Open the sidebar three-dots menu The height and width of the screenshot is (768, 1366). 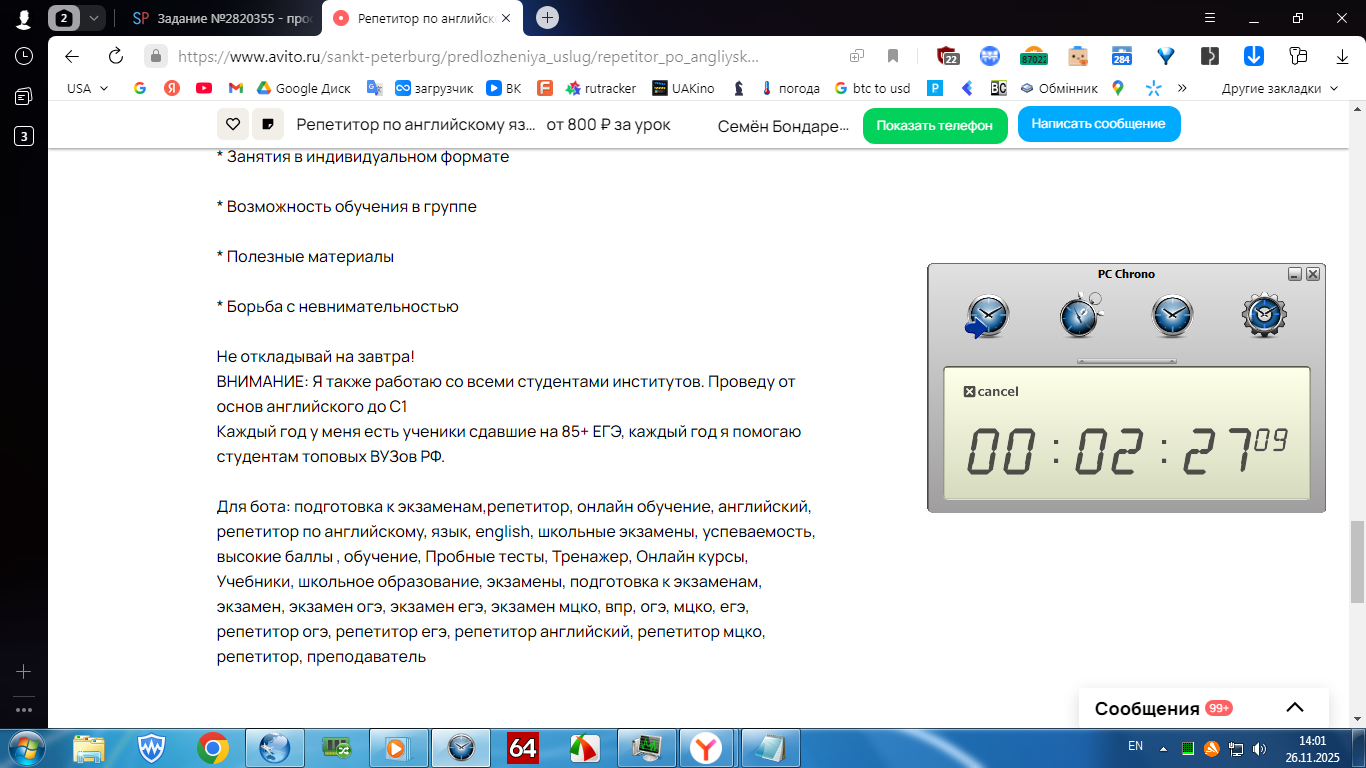coord(23,710)
